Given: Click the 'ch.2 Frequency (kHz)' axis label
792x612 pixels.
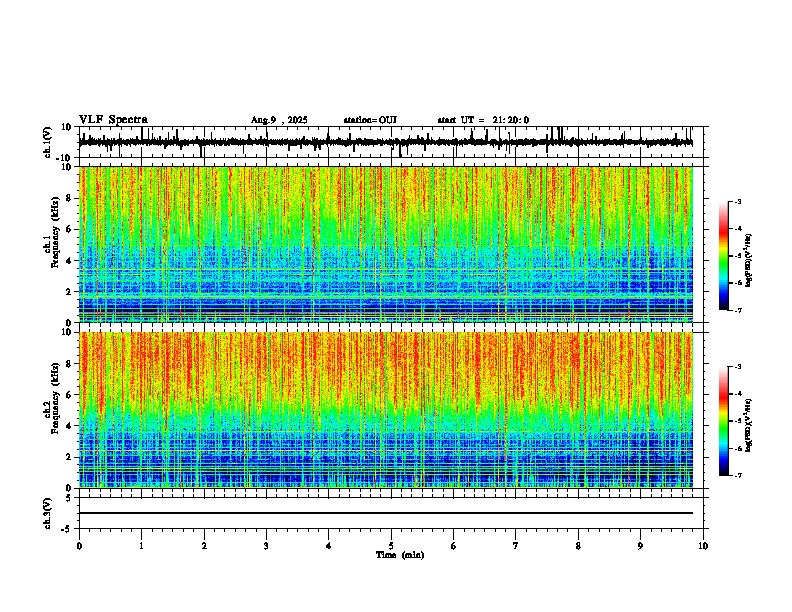Looking at the screenshot, I should [51, 397].
